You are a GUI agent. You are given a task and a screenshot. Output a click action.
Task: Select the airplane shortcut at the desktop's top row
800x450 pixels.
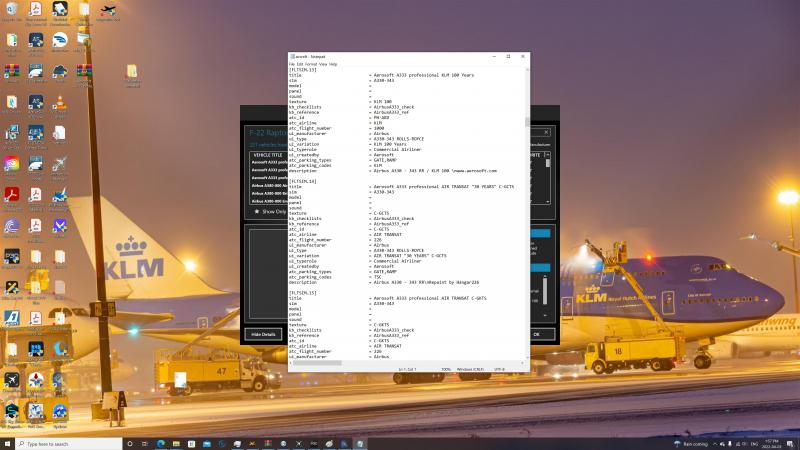click(108, 10)
